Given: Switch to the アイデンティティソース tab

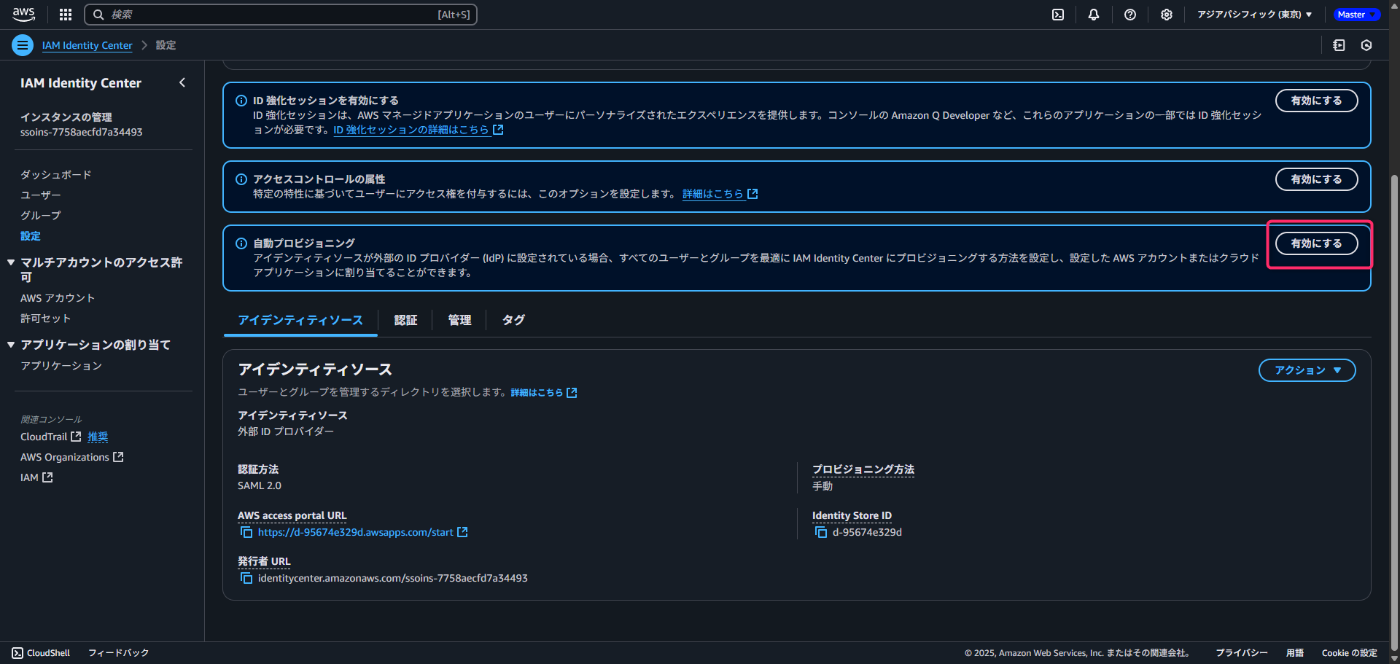Looking at the screenshot, I should [x=300, y=320].
